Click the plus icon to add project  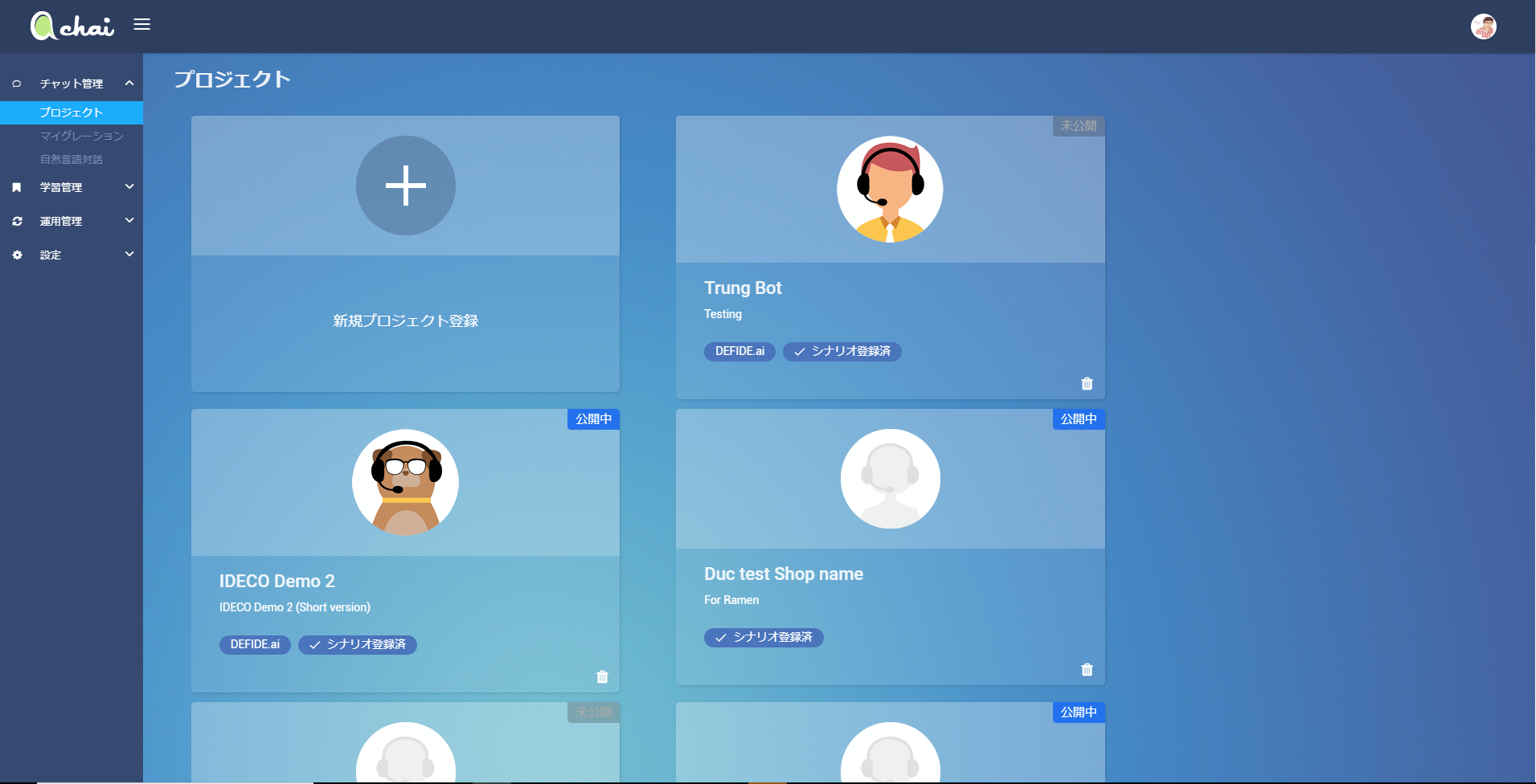[x=405, y=186]
